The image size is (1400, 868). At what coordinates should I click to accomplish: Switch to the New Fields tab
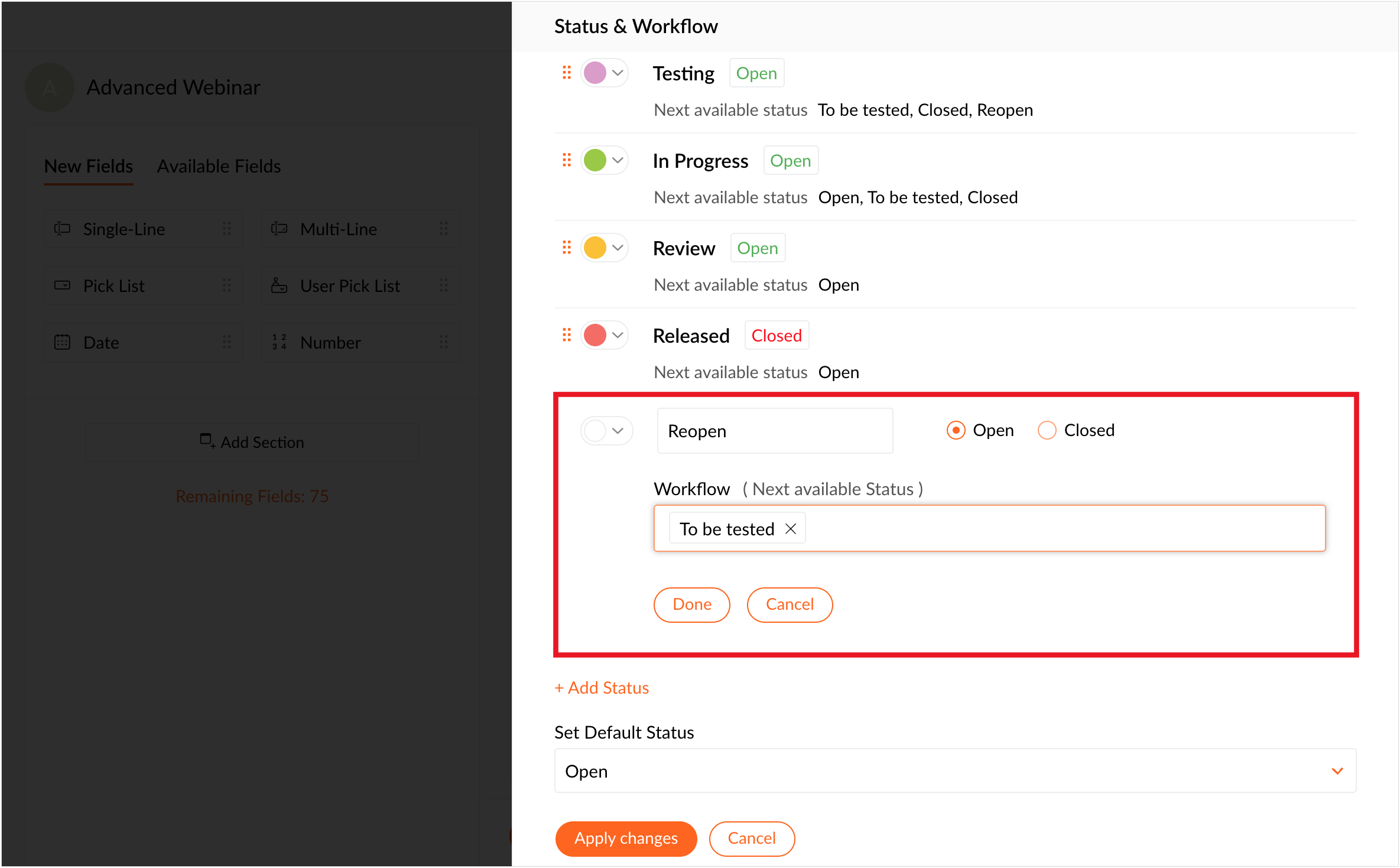(x=89, y=166)
